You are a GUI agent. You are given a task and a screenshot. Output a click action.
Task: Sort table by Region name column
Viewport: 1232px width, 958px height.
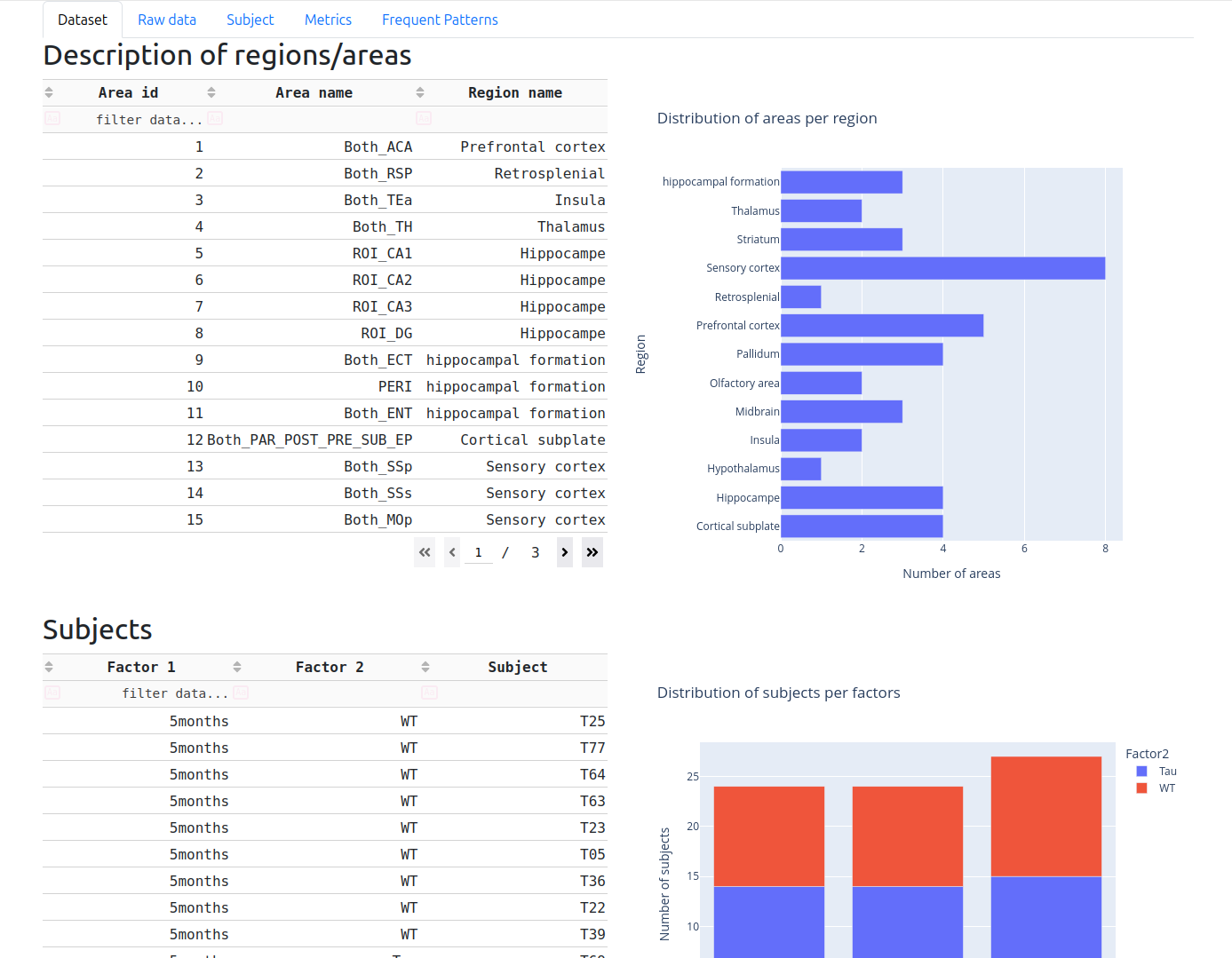click(x=420, y=92)
